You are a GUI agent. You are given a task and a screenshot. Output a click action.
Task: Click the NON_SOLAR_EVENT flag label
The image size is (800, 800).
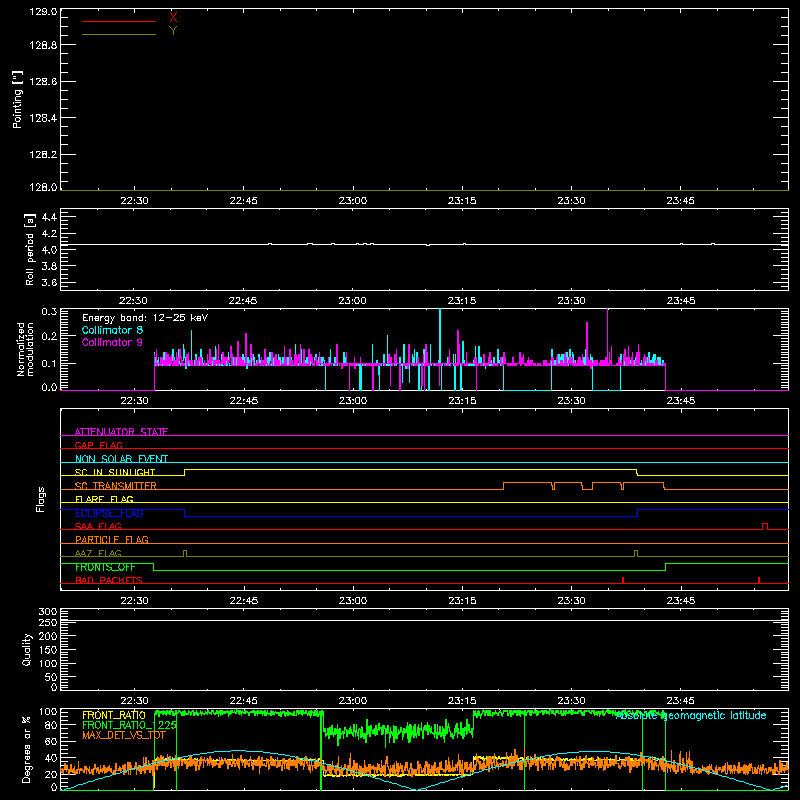click(x=121, y=459)
